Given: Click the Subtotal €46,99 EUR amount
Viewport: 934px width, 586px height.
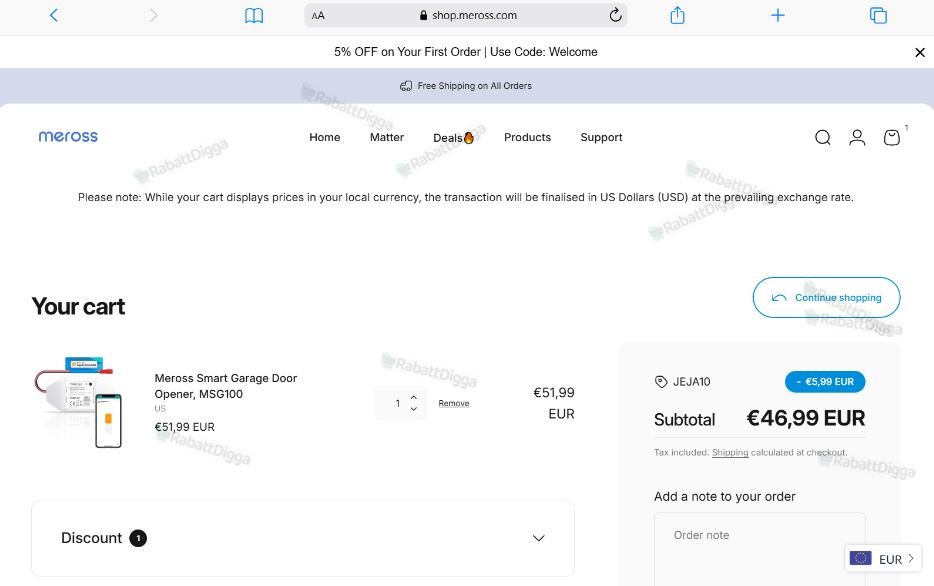Looking at the screenshot, I should pos(805,418).
